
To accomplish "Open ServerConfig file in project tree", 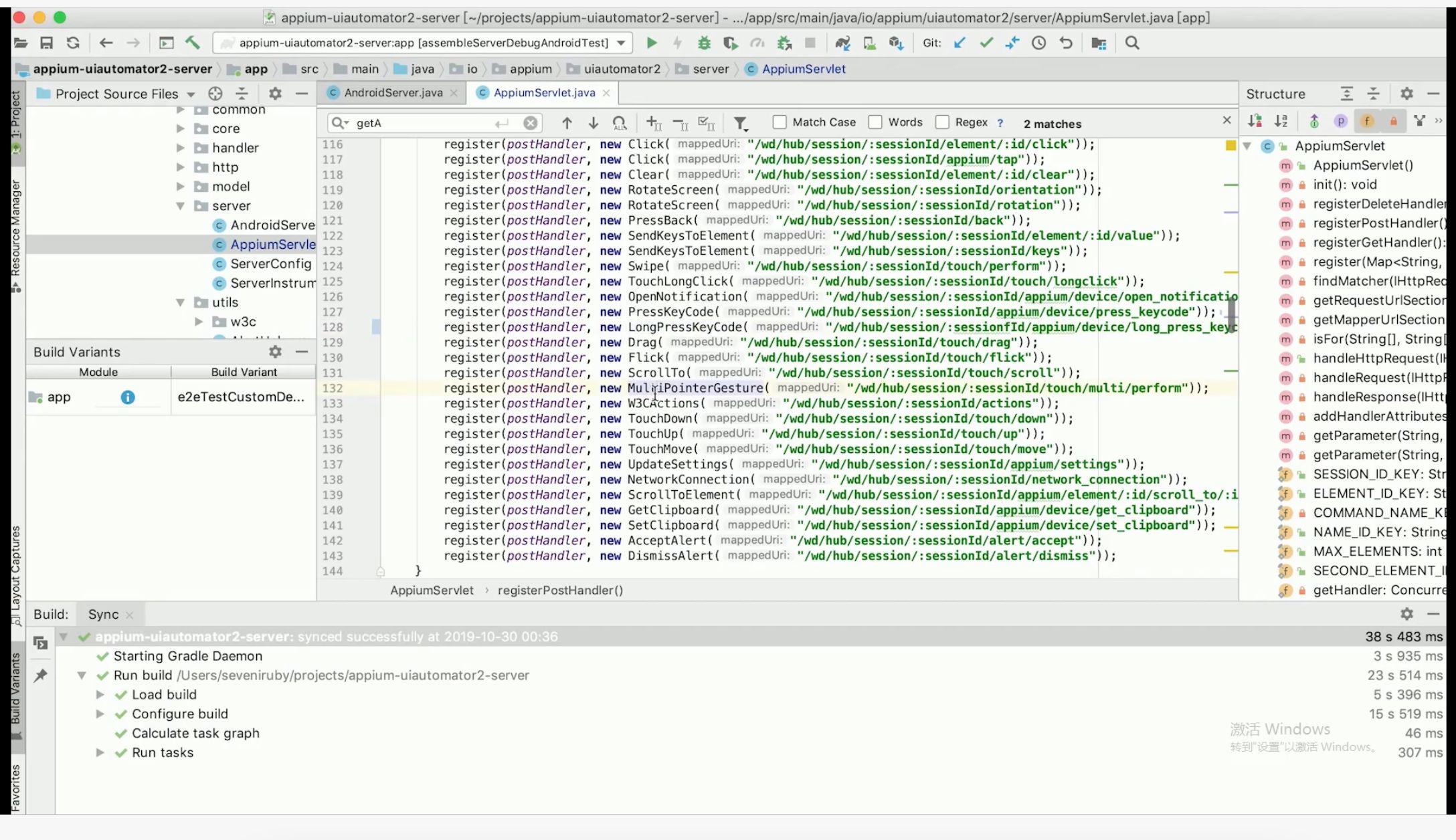I will click(270, 264).
